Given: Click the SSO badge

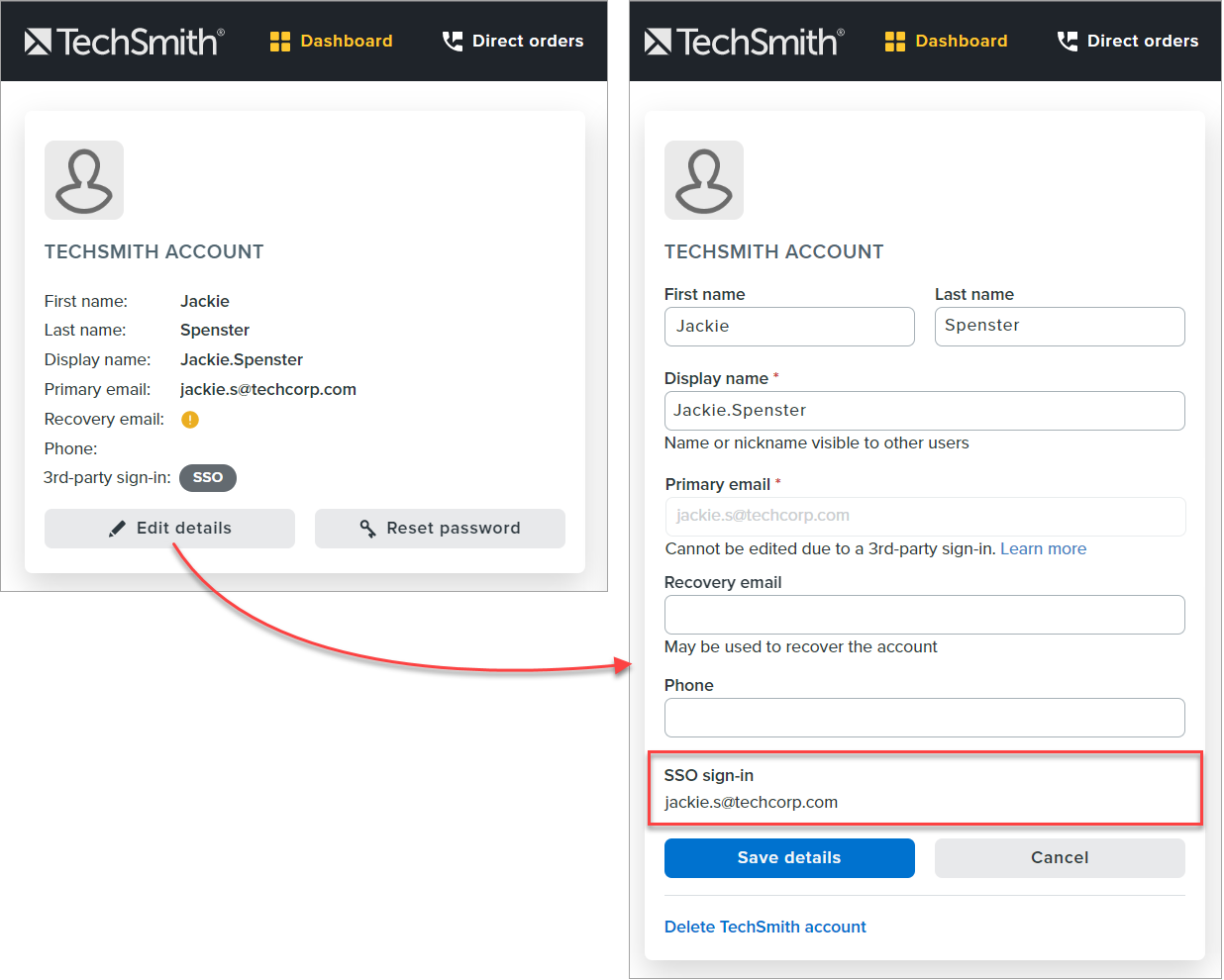Looking at the screenshot, I should pyautogui.click(x=208, y=478).
